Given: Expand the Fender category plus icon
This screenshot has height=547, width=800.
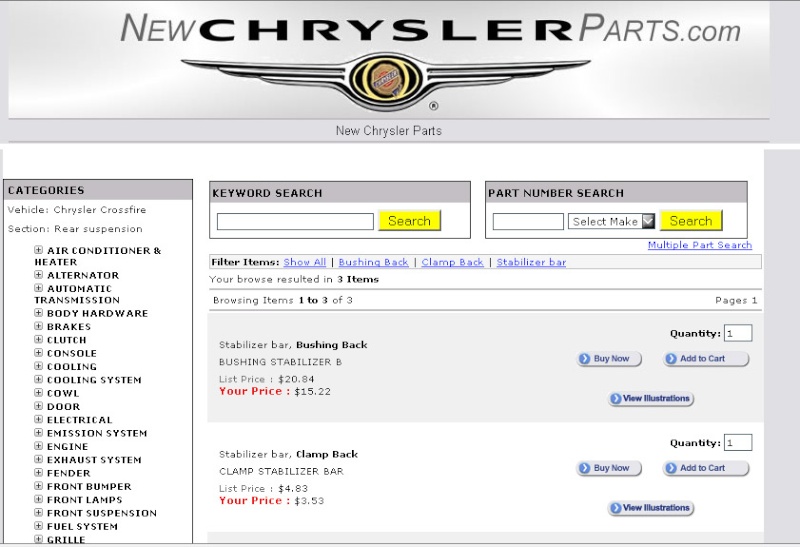Looking at the screenshot, I should pyautogui.click(x=38, y=473).
